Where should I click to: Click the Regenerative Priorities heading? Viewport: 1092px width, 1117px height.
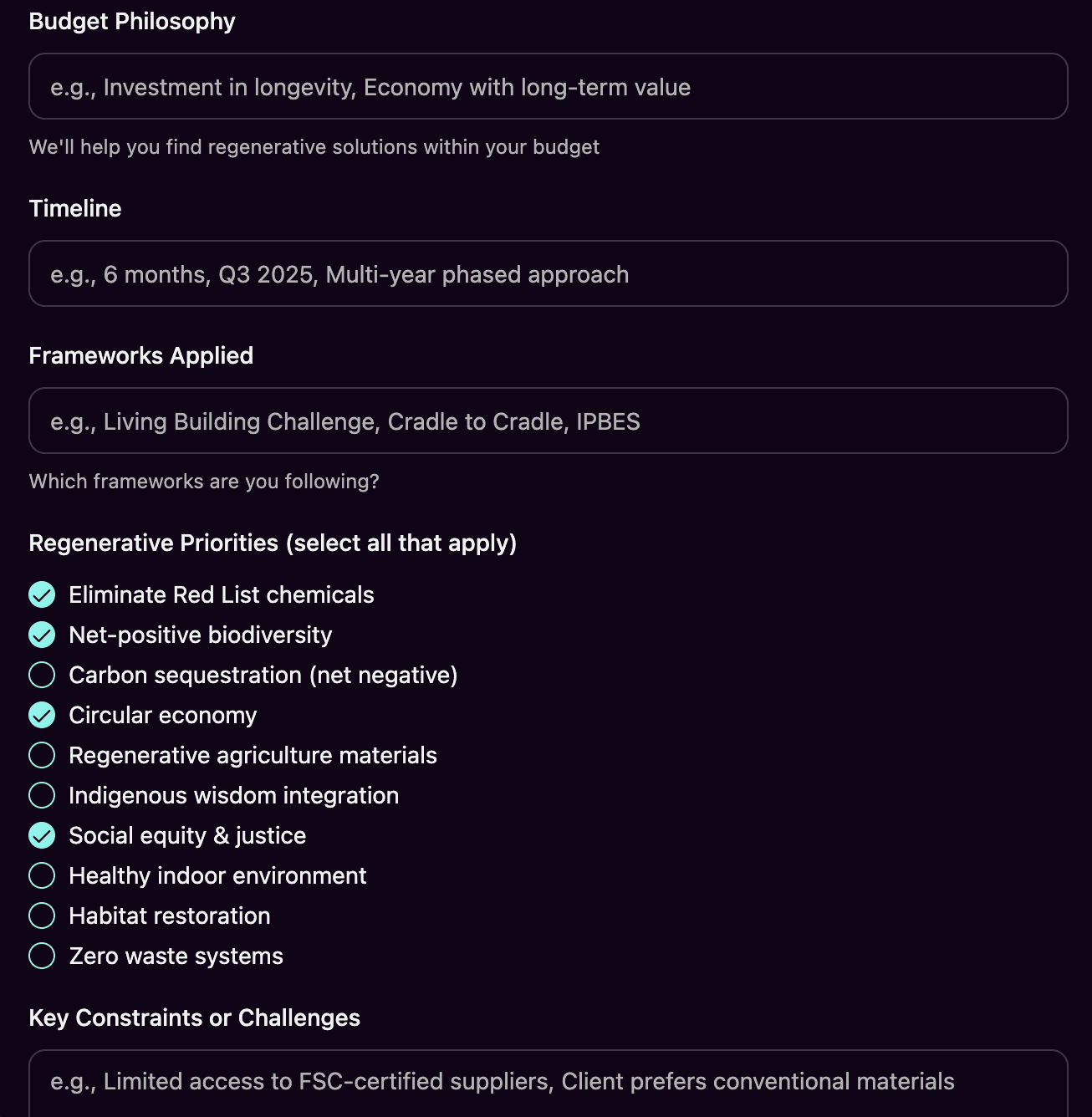pos(273,543)
